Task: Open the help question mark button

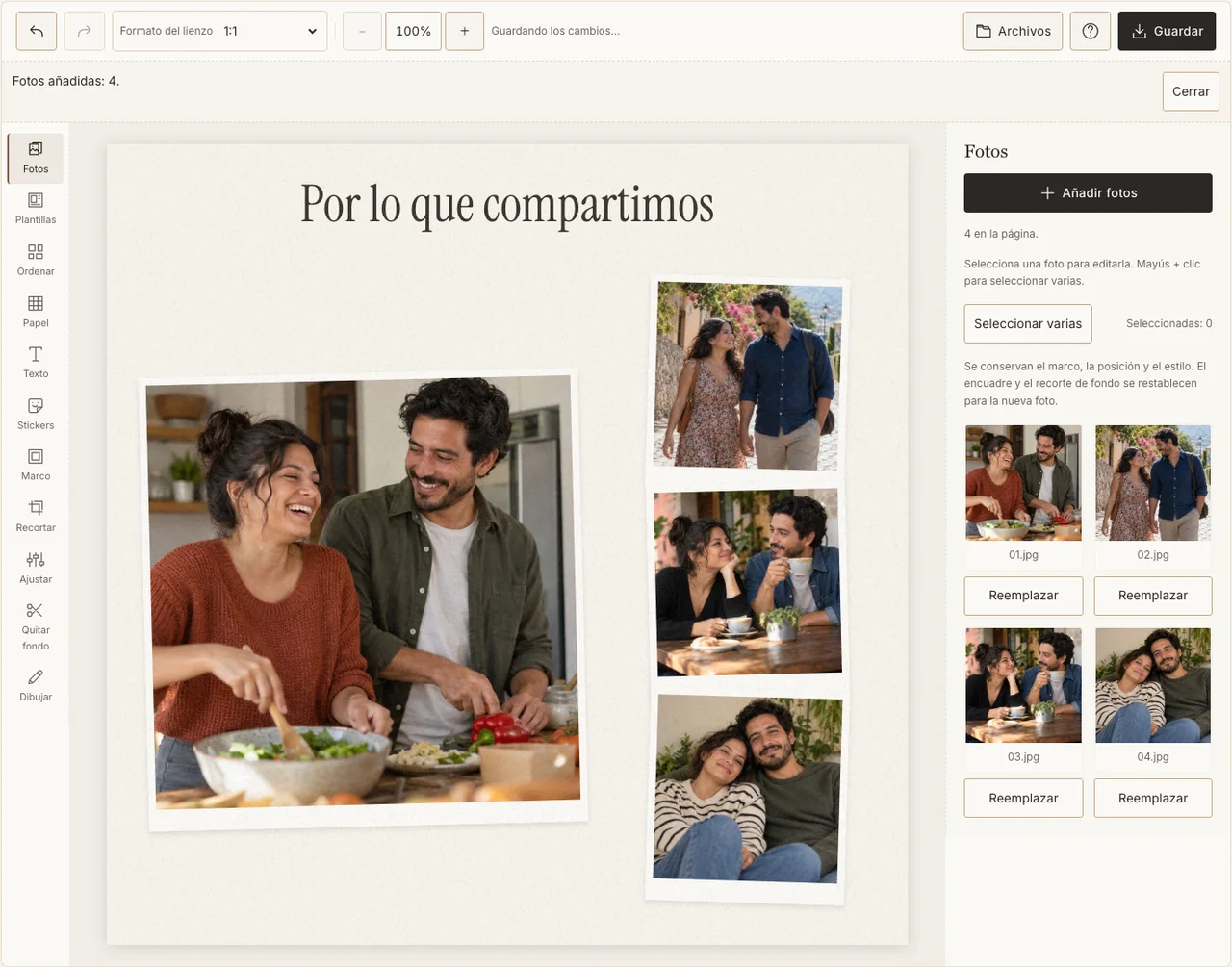Action: [1091, 31]
